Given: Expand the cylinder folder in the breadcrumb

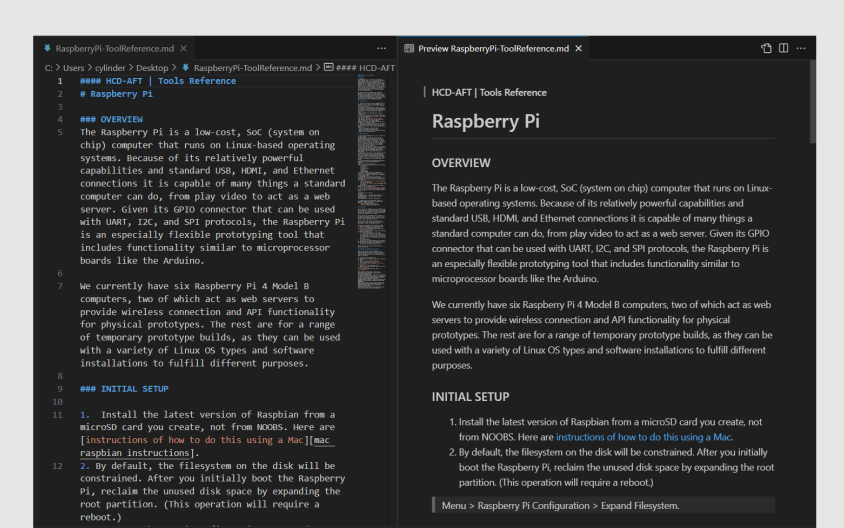Looking at the screenshot, I should coord(113,68).
